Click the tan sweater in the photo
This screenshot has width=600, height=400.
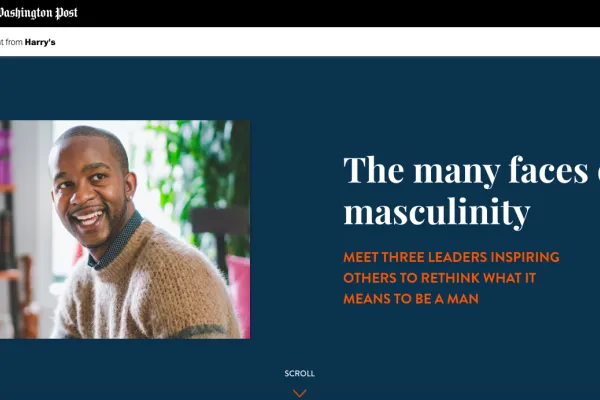(149, 291)
